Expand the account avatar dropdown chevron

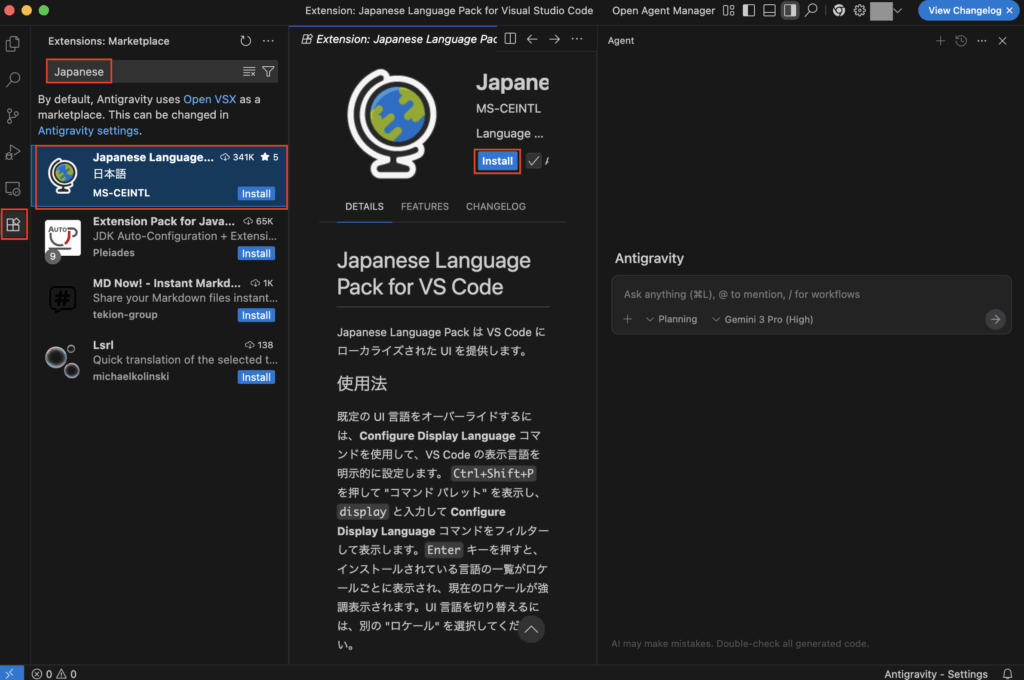pos(897,11)
